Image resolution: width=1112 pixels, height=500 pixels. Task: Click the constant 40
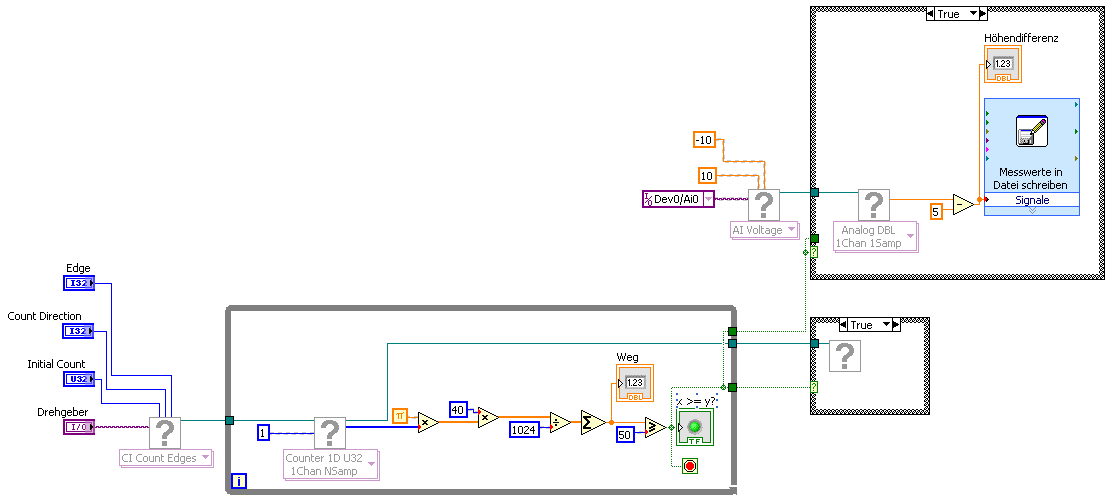tap(459, 409)
